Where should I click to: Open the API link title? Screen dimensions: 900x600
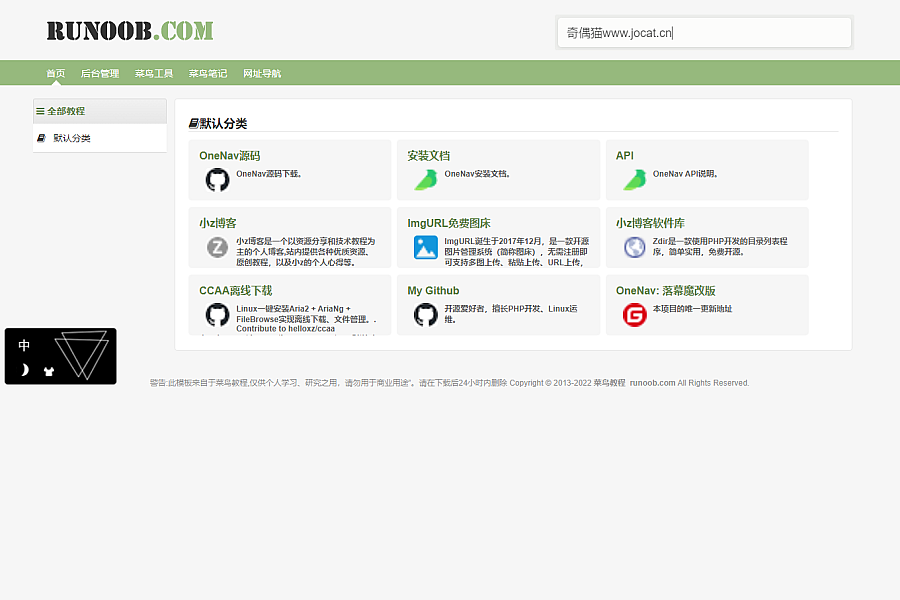pos(624,156)
